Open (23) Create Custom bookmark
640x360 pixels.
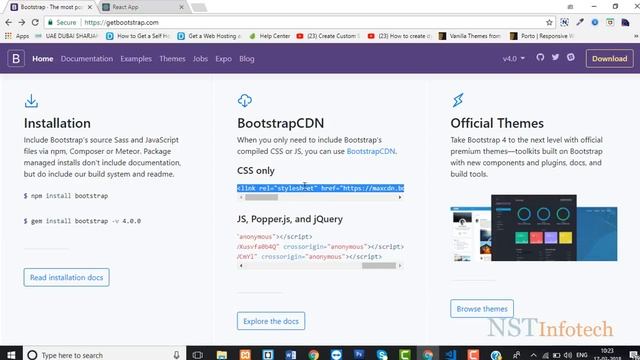(x=329, y=36)
